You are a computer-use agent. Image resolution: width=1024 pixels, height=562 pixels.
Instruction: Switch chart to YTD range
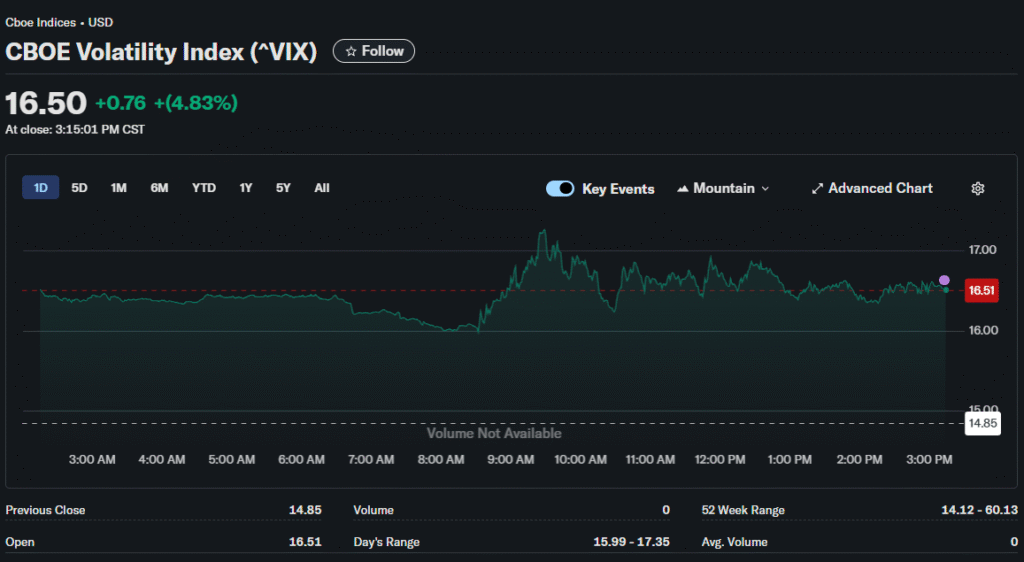(204, 188)
